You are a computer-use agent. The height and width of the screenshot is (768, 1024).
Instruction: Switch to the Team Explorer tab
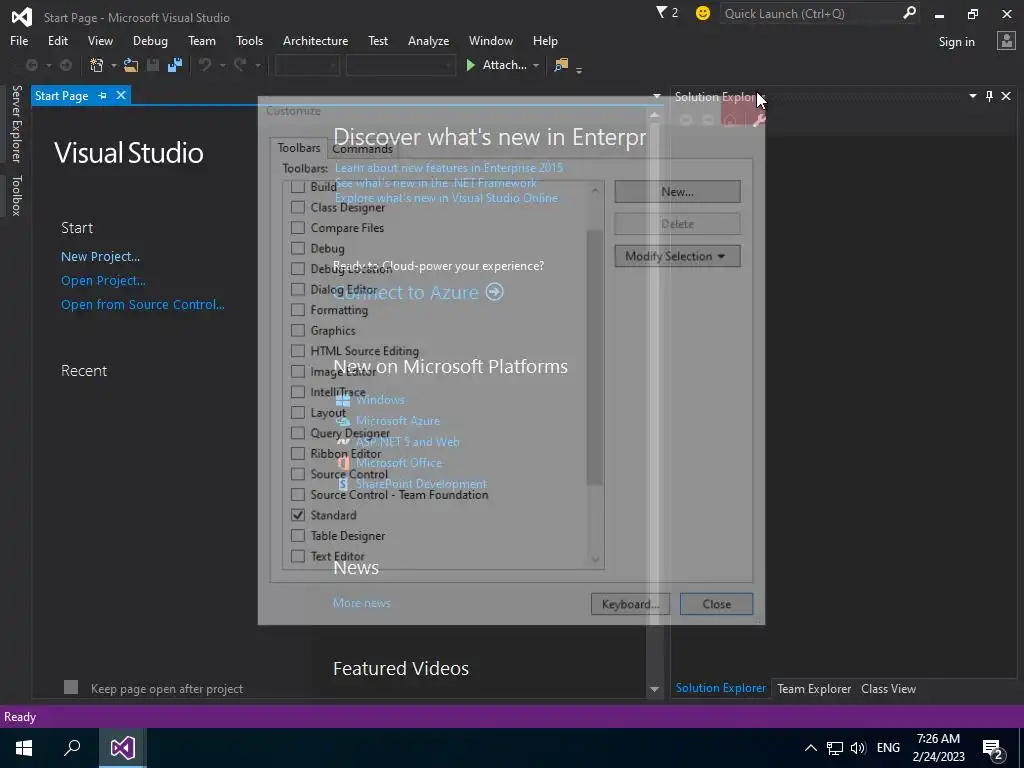coord(814,688)
